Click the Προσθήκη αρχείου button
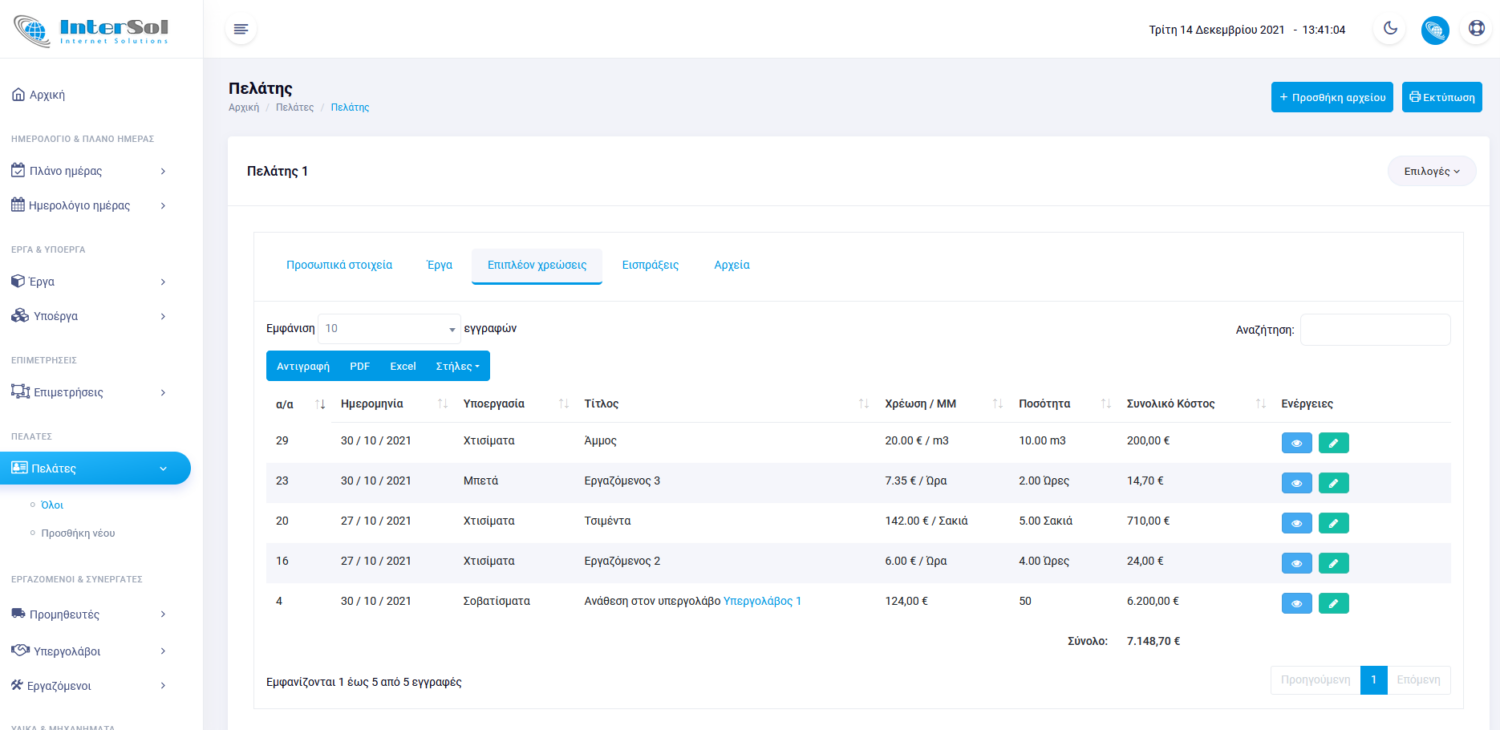Viewport: 1500px width, 730px height. [1331, 97]
